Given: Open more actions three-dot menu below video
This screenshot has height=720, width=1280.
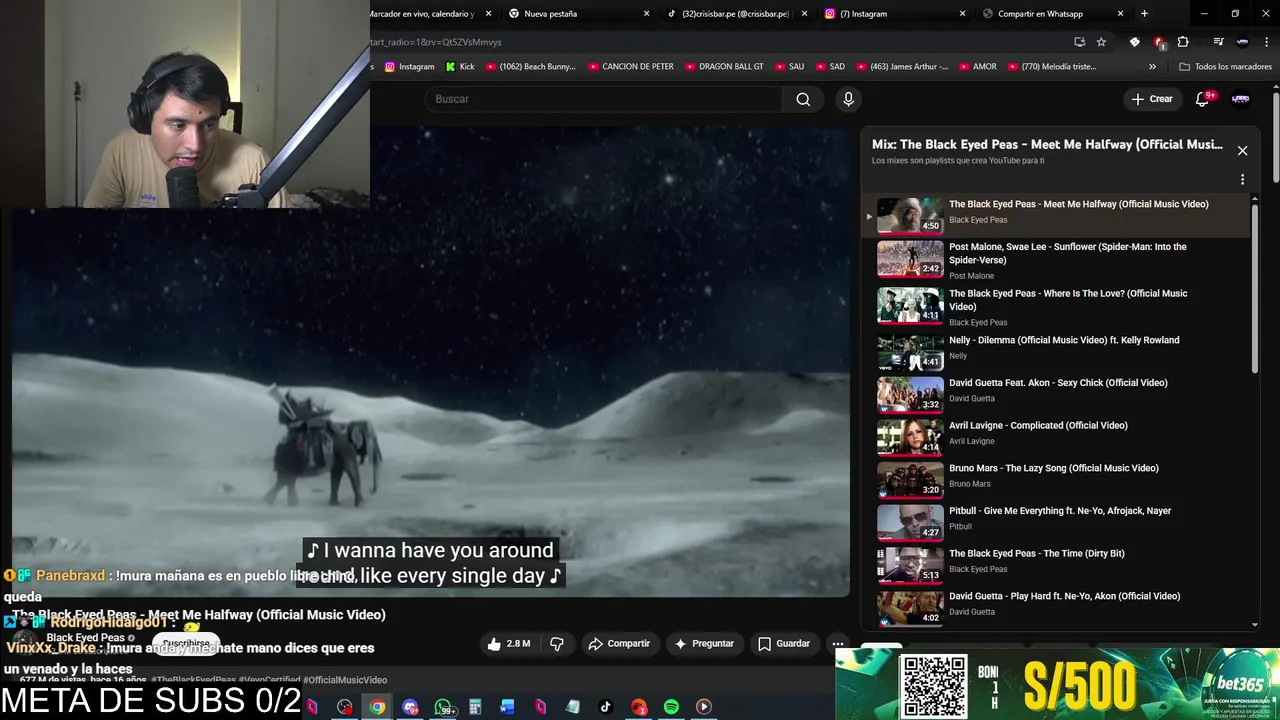Looking at the screenshot, I should (x=838, y=644).
